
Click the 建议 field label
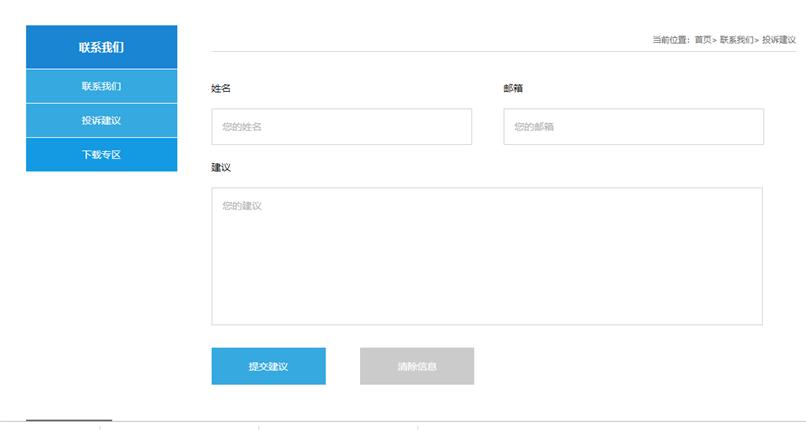coord(221,167)
